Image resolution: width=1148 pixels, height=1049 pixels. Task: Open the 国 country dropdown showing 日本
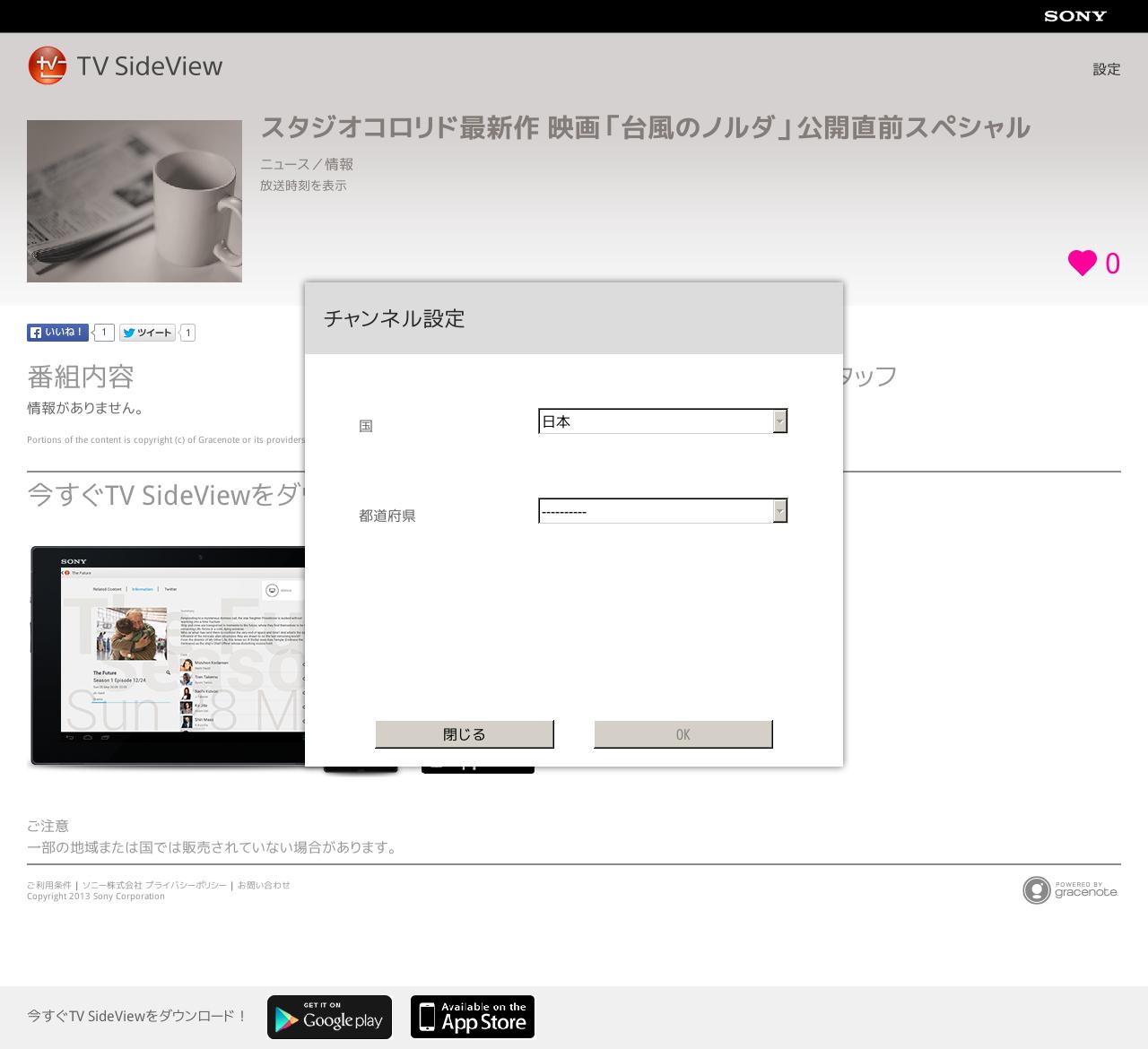coord(663,421)
